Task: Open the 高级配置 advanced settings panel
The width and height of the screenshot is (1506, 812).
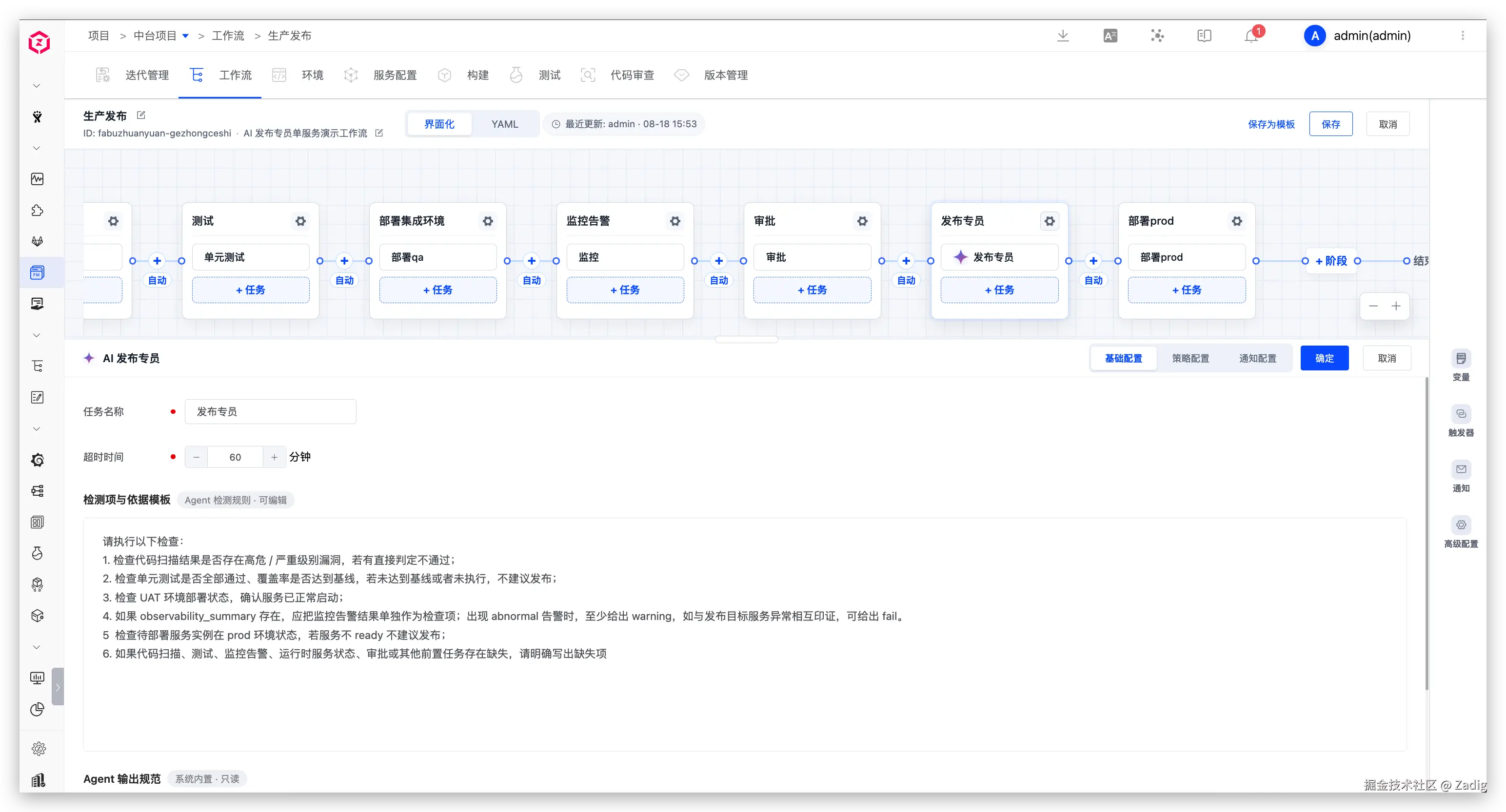Action: click(x=1461, y=532)
